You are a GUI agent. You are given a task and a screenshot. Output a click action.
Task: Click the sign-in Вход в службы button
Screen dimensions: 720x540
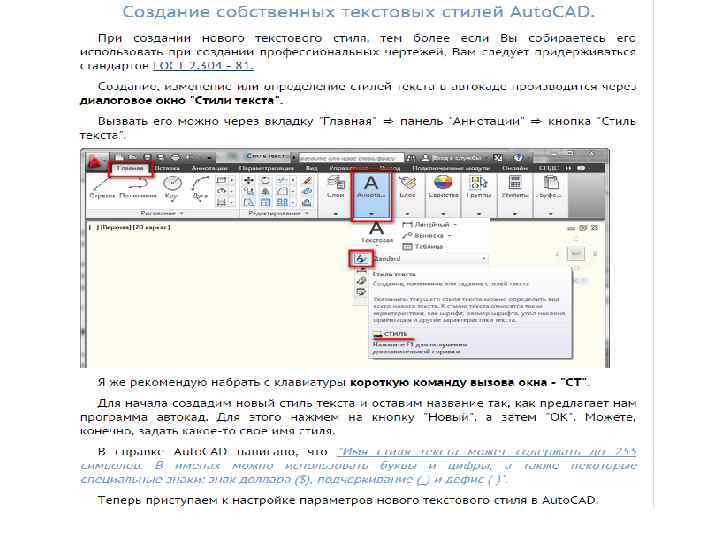point(451,158)
